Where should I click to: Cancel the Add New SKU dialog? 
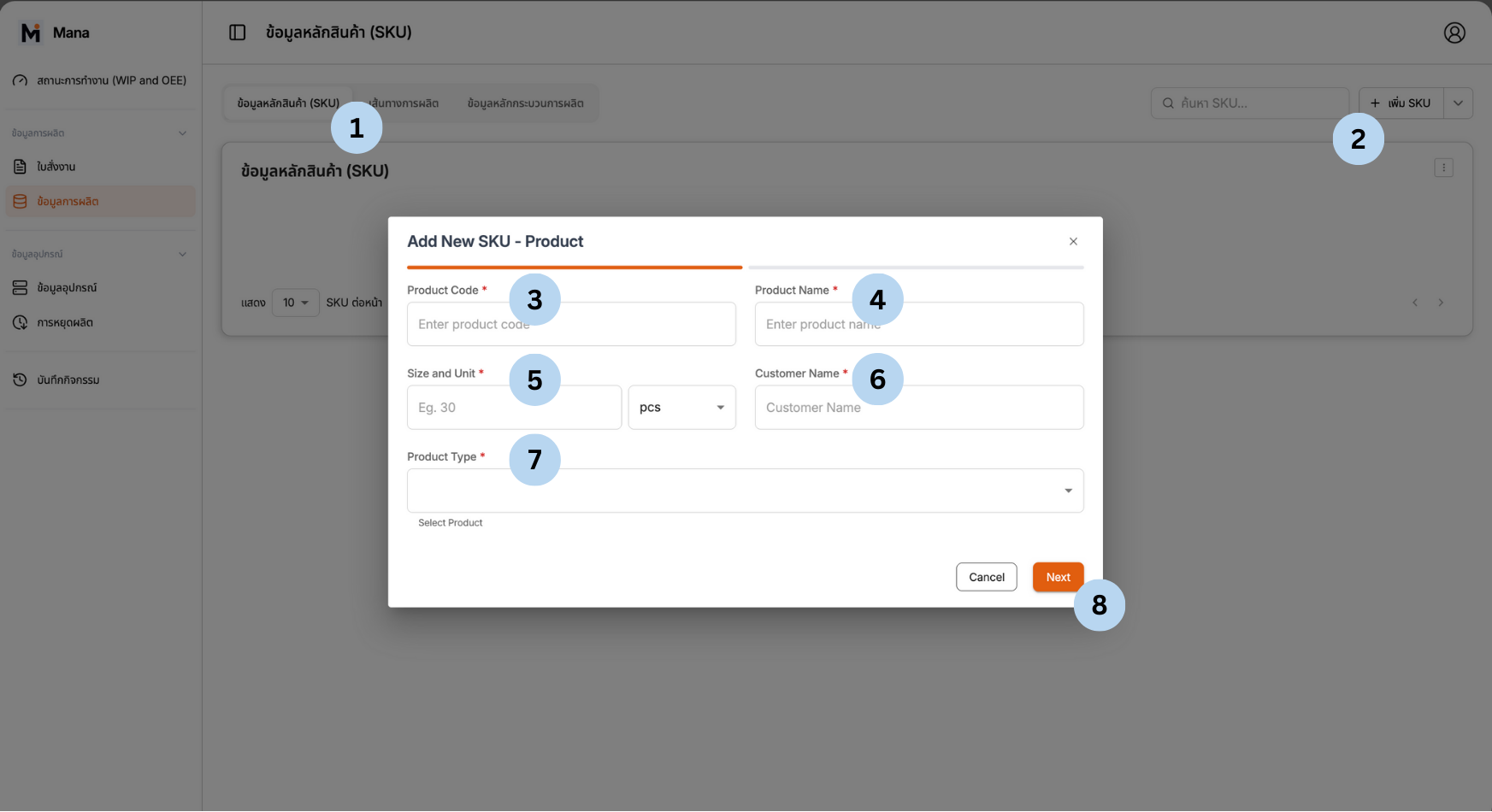[986, 577]
